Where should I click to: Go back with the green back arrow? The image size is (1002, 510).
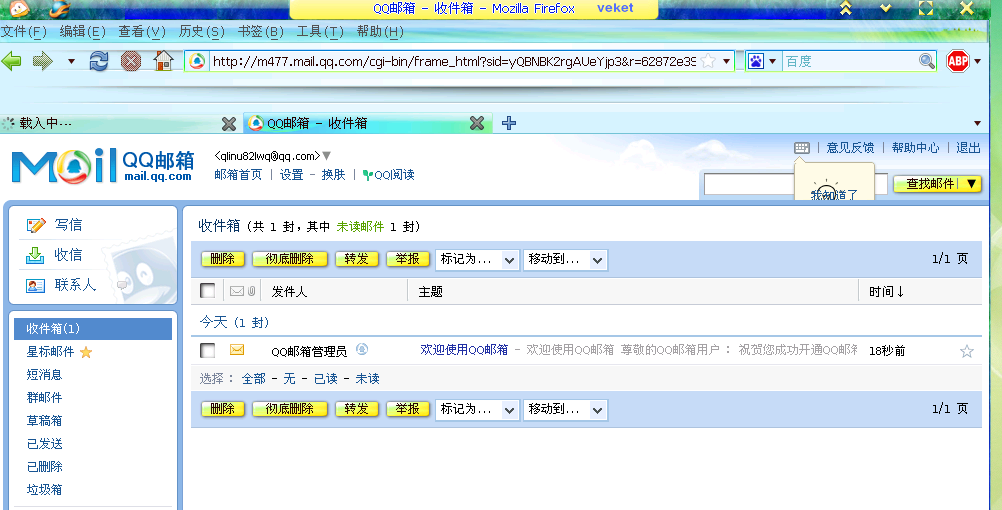pyautogui.click(x=12, y=61)
